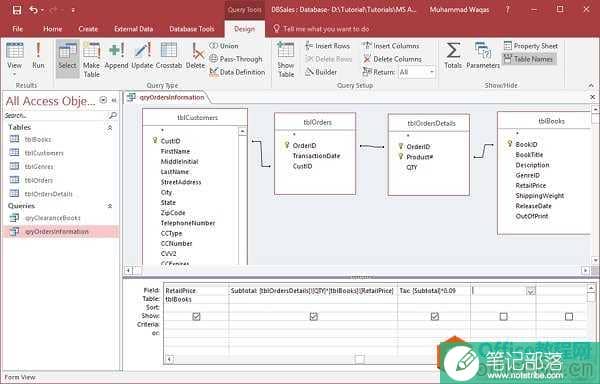Click Insert Columns in Query Setup
This screenshot has width=600, height=384.
(391, 46)
